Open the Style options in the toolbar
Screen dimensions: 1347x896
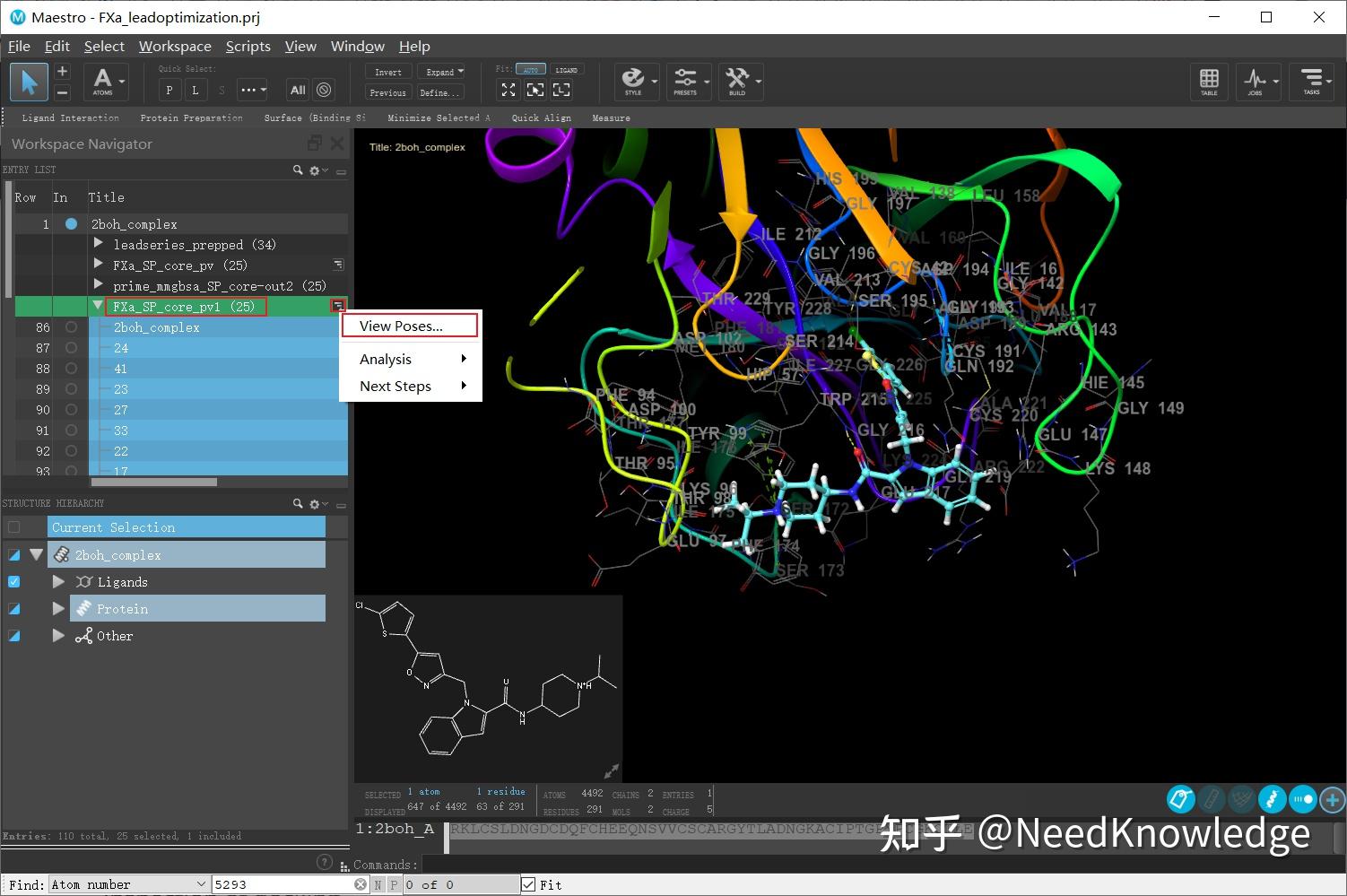click(x=635, y=81)
